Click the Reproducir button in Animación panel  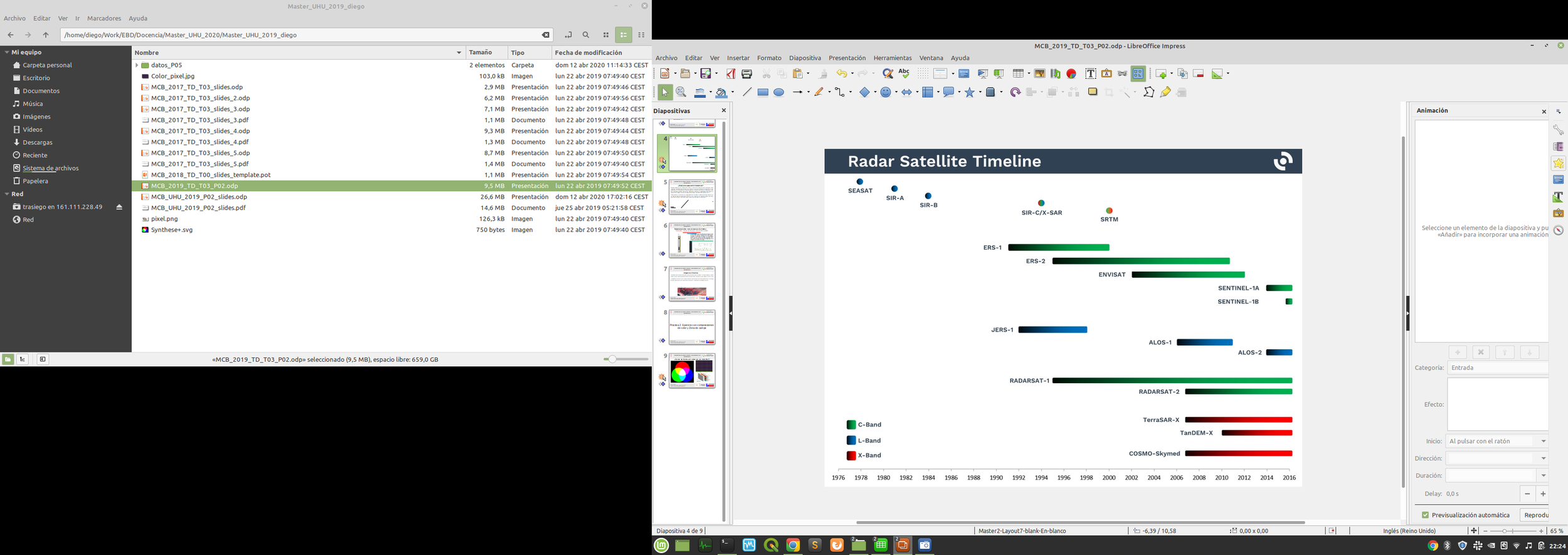point(1534,515)
